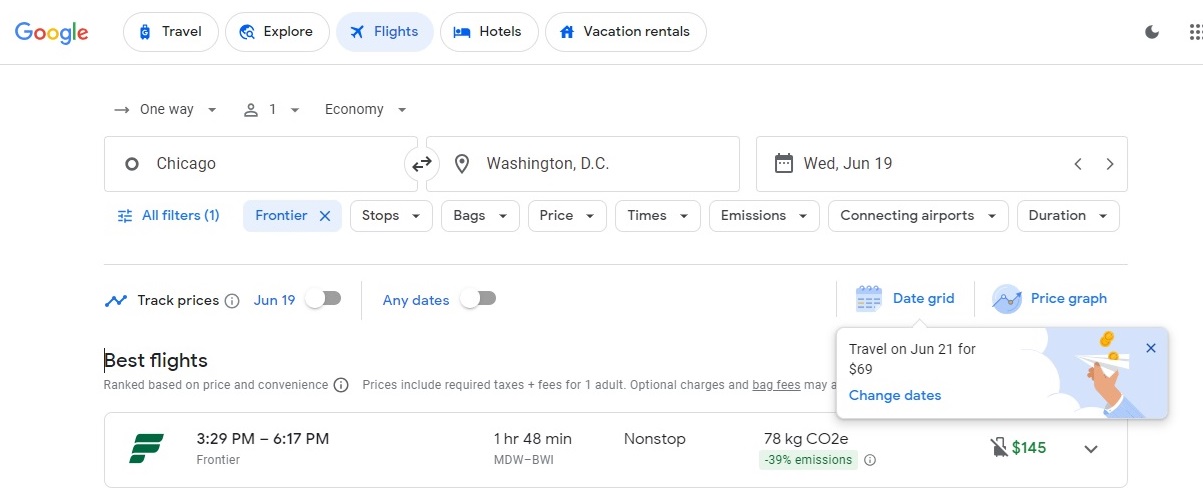Enable price tracking for Jun 19

pyautogui.click(x=323, y=299)
